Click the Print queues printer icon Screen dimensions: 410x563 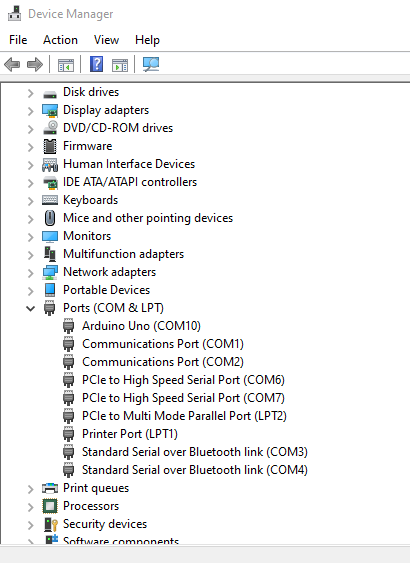tap(50, 488)
